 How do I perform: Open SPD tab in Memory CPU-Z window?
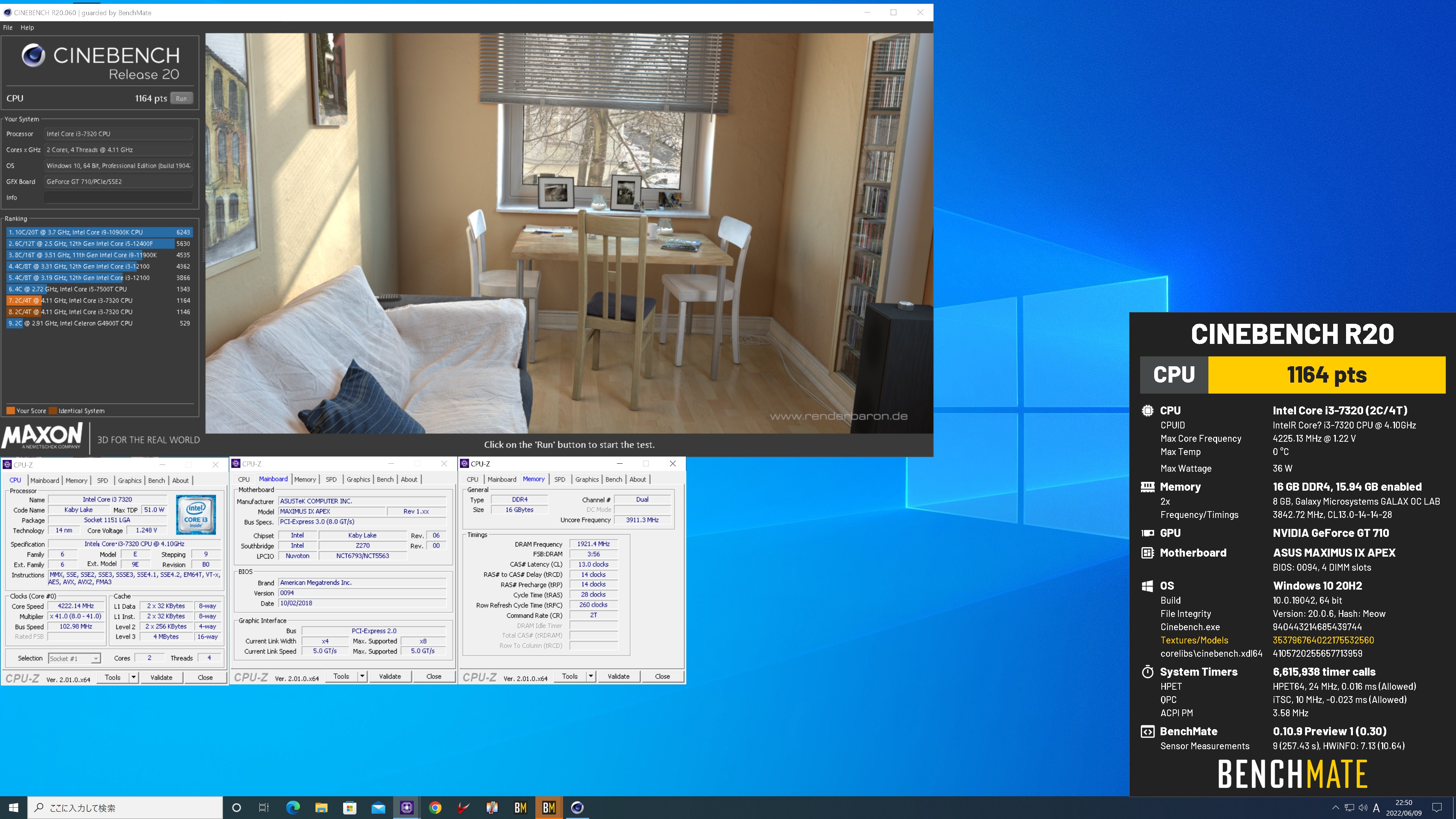coord(560,479)
